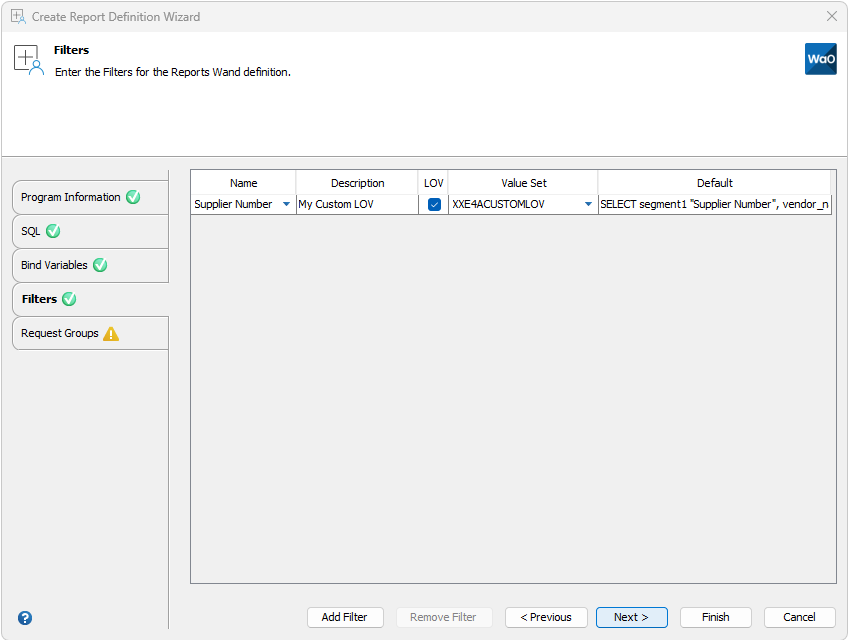The height and width of the screenshot is (640, 848).
Task: Open the Supplier Number name dropdown
Action: (x=286, y=204)
